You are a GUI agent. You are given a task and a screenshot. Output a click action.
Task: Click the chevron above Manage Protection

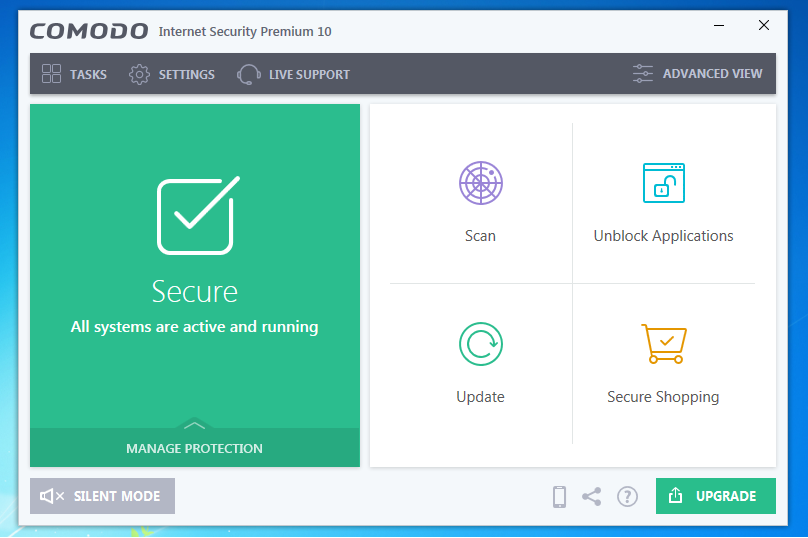tap(194, 425)
